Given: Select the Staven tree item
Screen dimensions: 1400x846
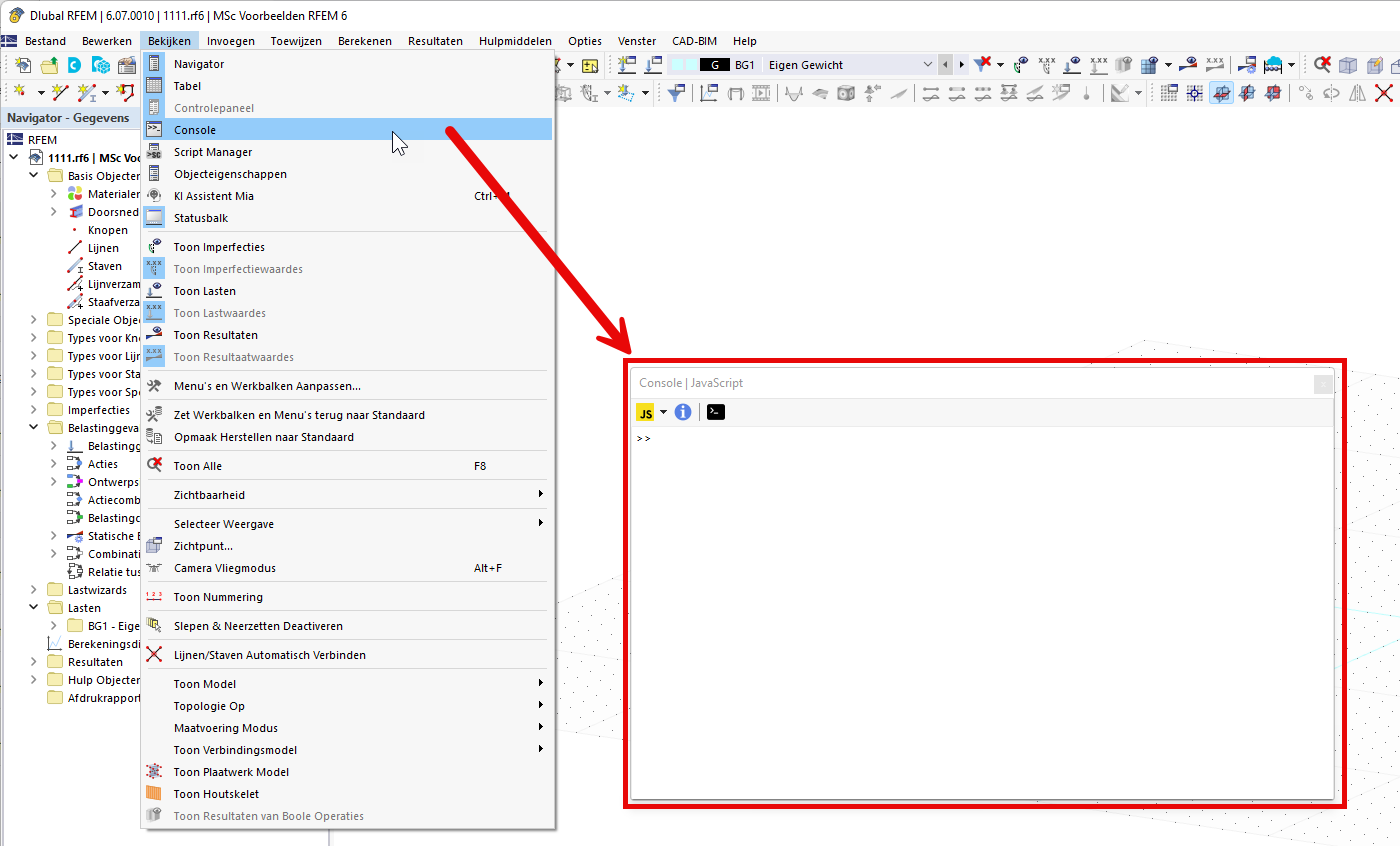Looking at the screenshot, I should 105,266.
